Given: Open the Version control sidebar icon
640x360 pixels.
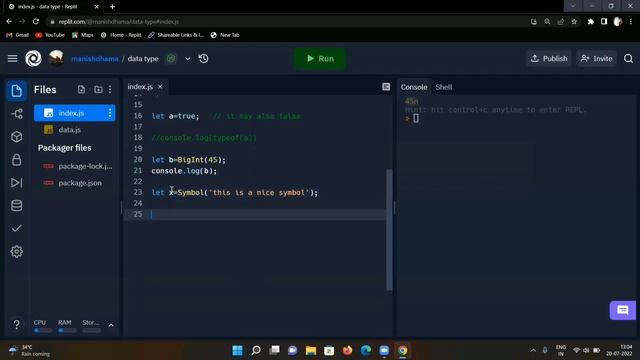Looking at the screenshot, I should (16, 113).
